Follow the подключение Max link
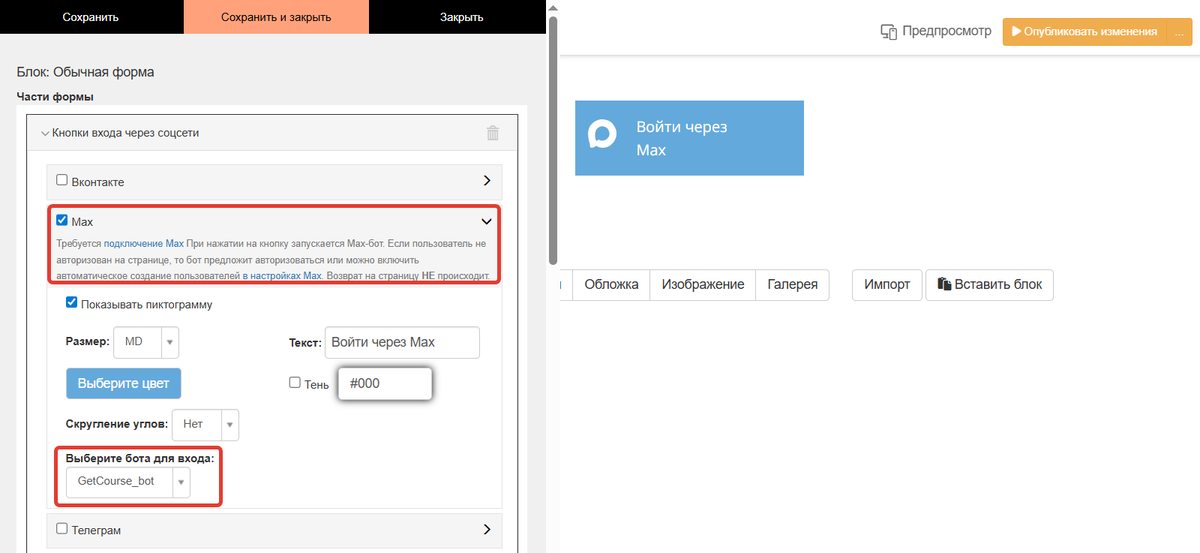Viewport: 1200px width, 553px height. point(144,244)
